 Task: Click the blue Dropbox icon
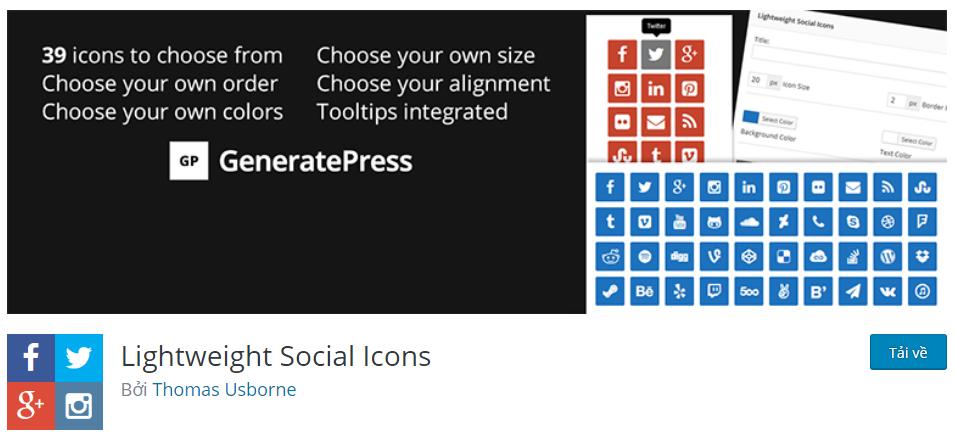point(922,257)
